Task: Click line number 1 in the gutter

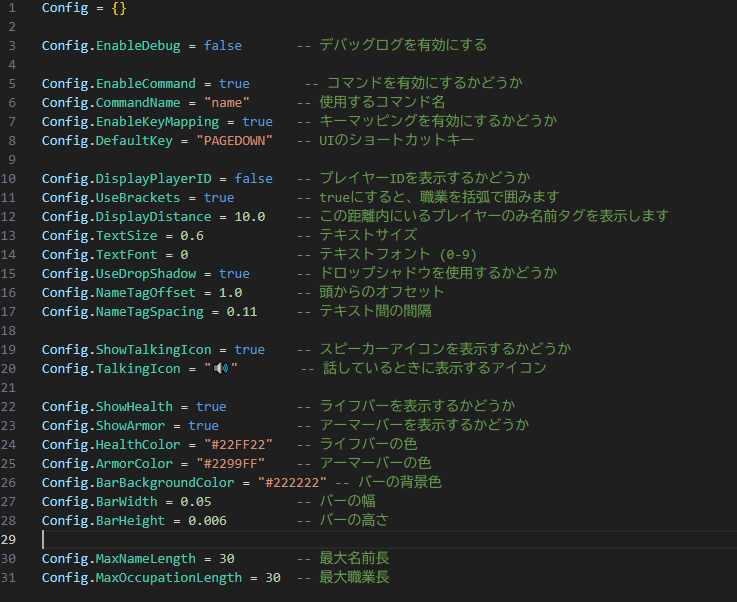Action: click(x=12, y=8)
